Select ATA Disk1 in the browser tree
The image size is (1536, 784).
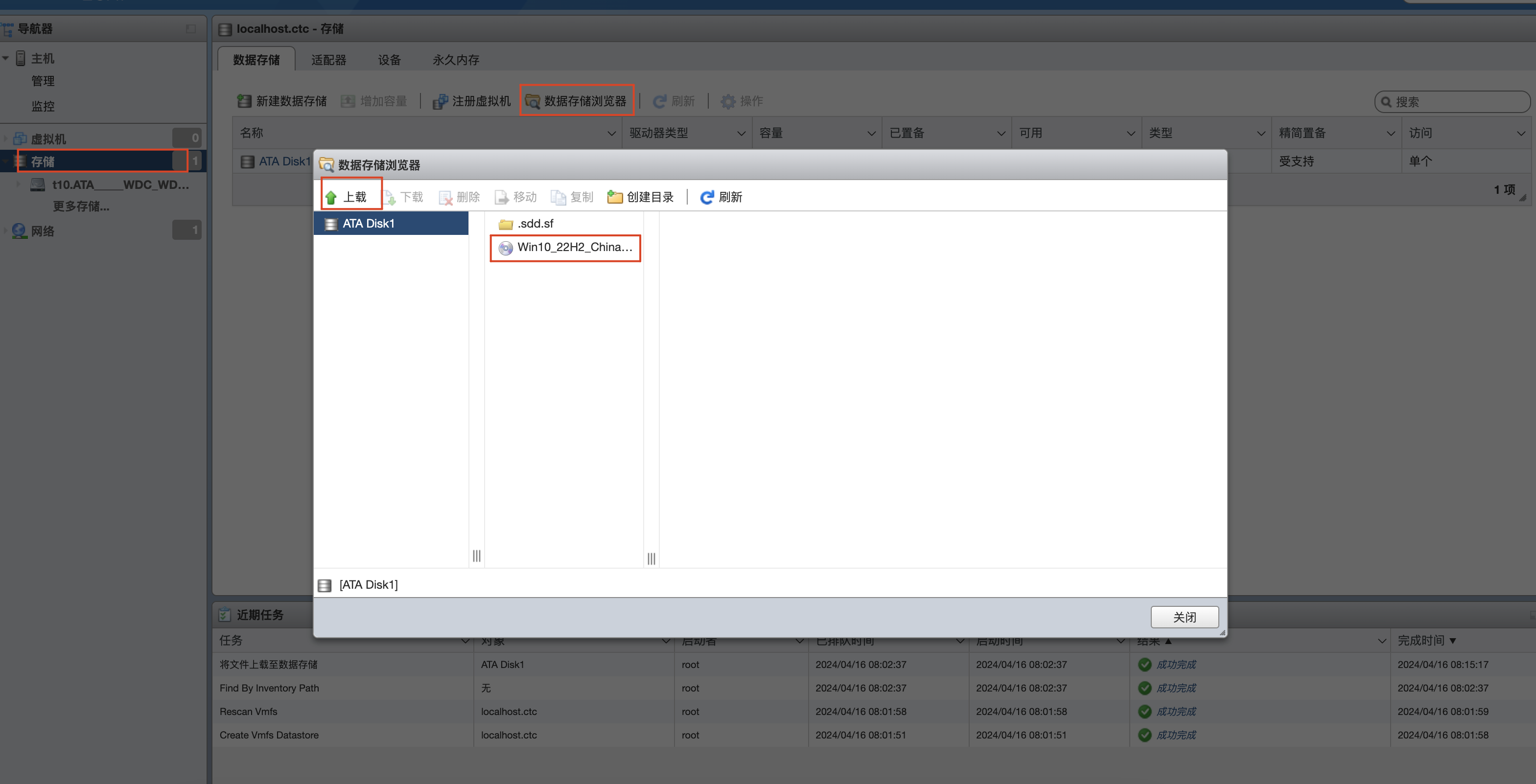coord(368,224)
